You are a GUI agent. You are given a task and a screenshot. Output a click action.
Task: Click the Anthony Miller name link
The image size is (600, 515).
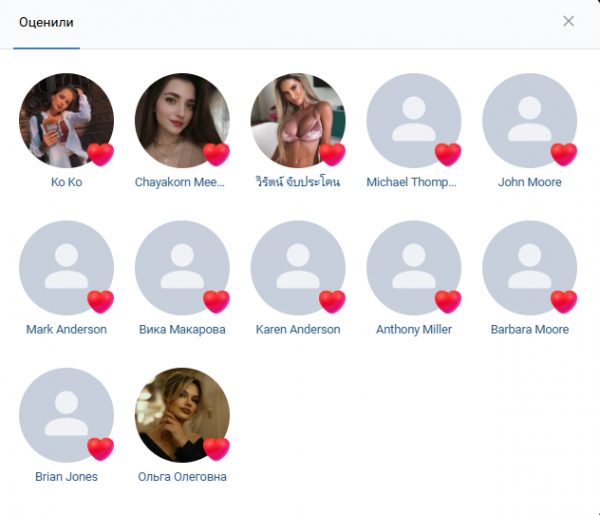click(x=414, y=329)
